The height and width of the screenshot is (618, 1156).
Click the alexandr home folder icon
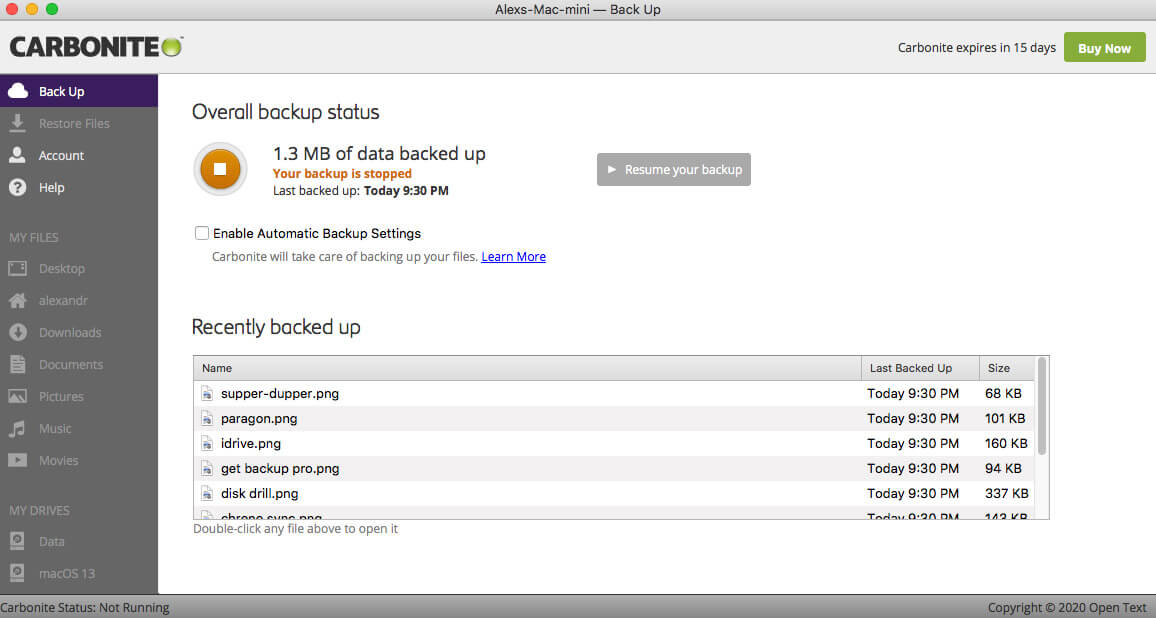[x=17, y=301]
